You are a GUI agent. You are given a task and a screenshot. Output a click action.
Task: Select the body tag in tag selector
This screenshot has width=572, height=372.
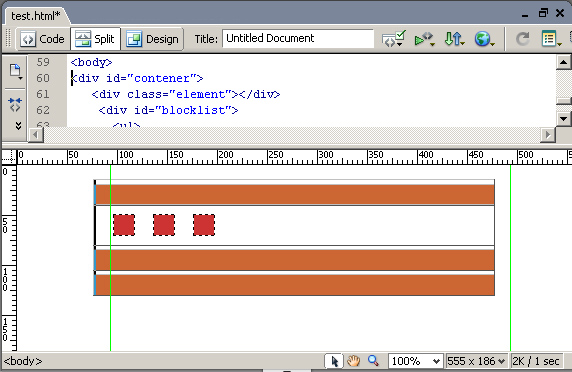(23, 361)
